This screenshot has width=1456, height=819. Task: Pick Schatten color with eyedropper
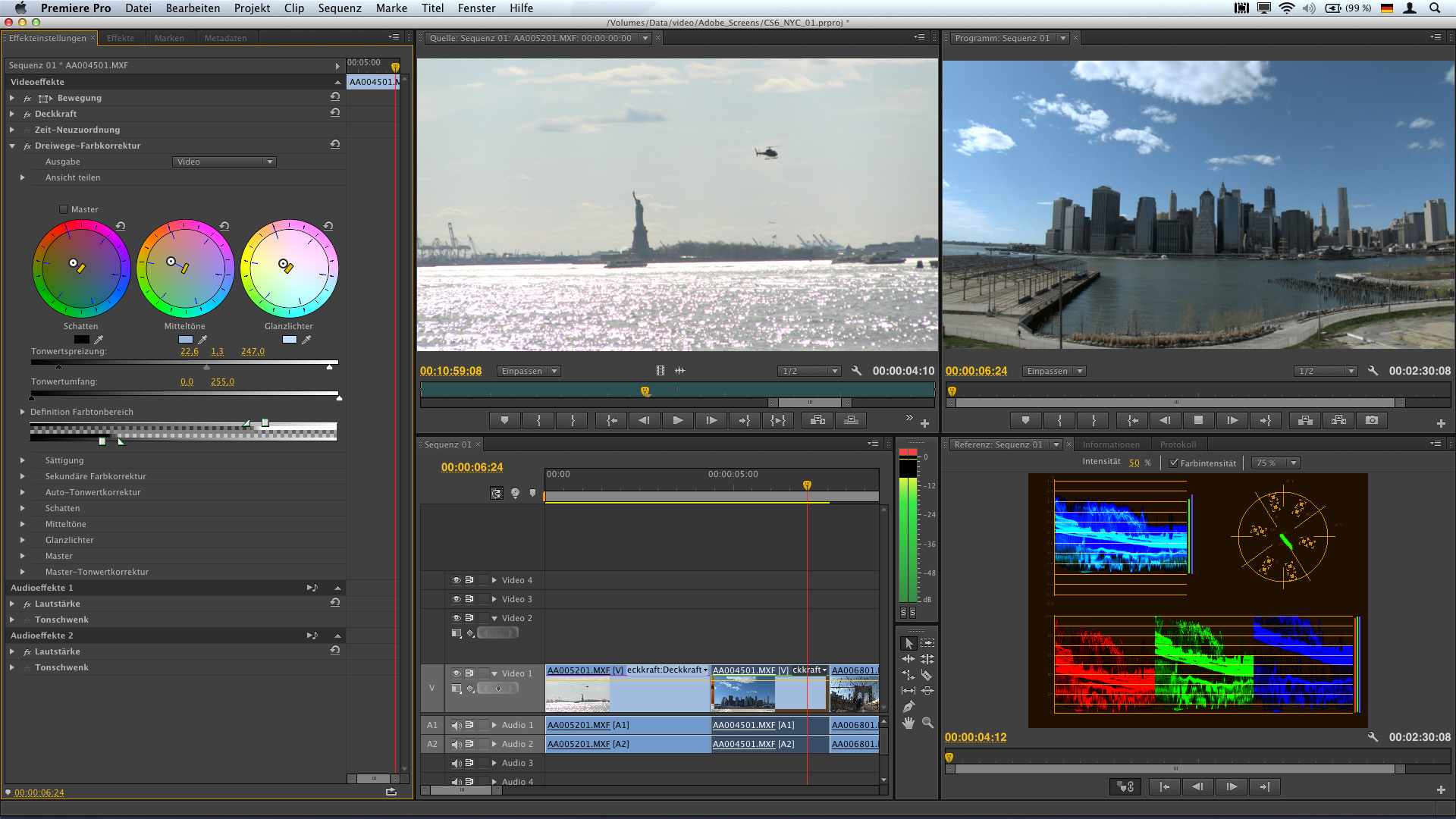pyautogui.click(x=99, y=340)
